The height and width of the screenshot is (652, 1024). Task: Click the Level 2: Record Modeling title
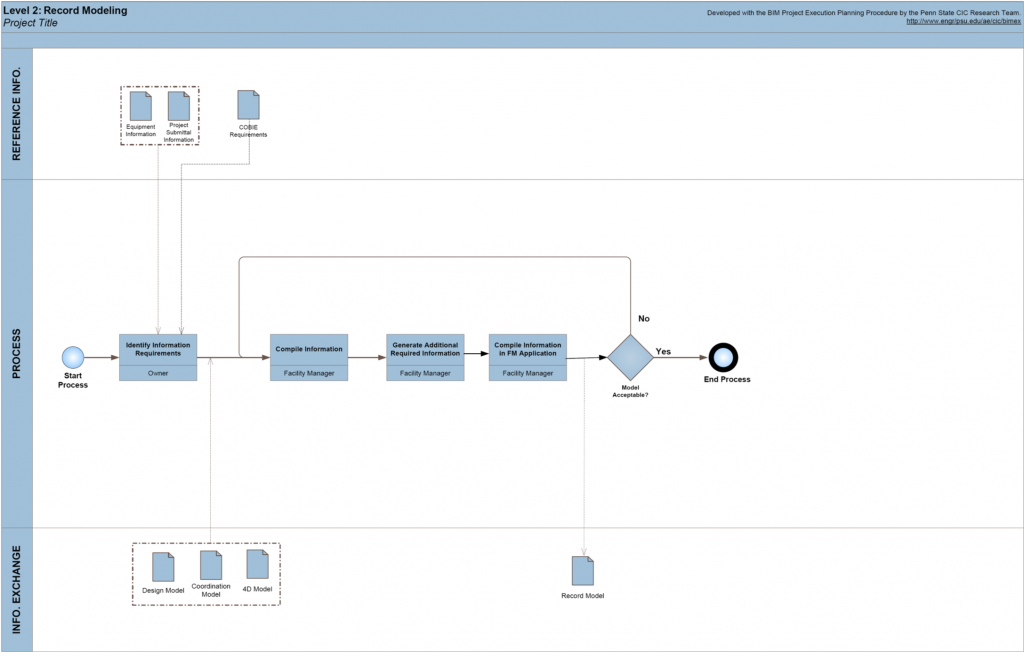pyautogui.click(x=65, y=10)
